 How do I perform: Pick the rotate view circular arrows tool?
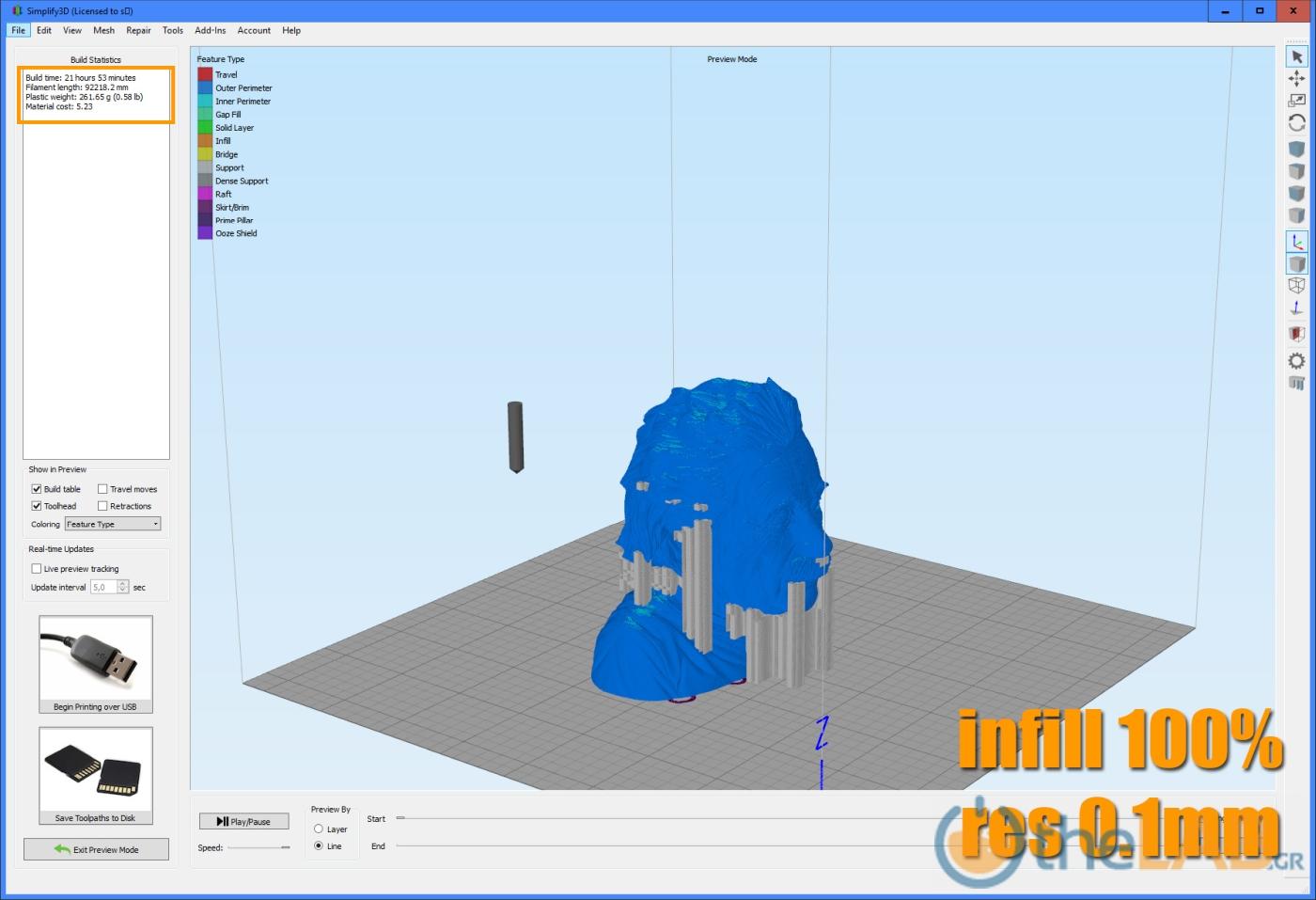tap(1296, 122)
